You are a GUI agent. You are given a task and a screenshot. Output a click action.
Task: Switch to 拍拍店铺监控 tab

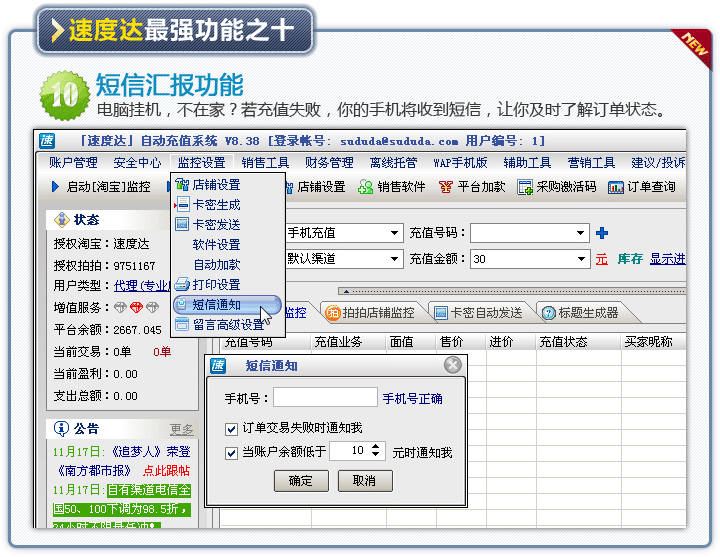(372, 313)
